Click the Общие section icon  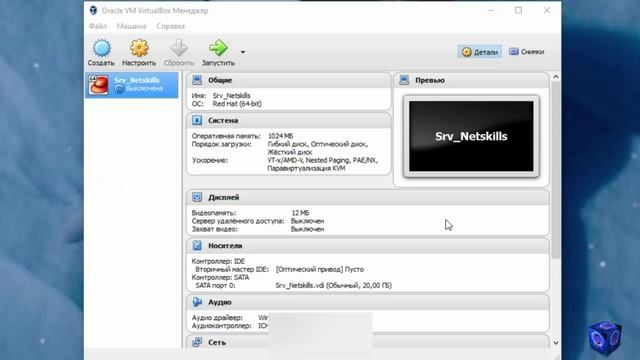click(x=197, y=80)
